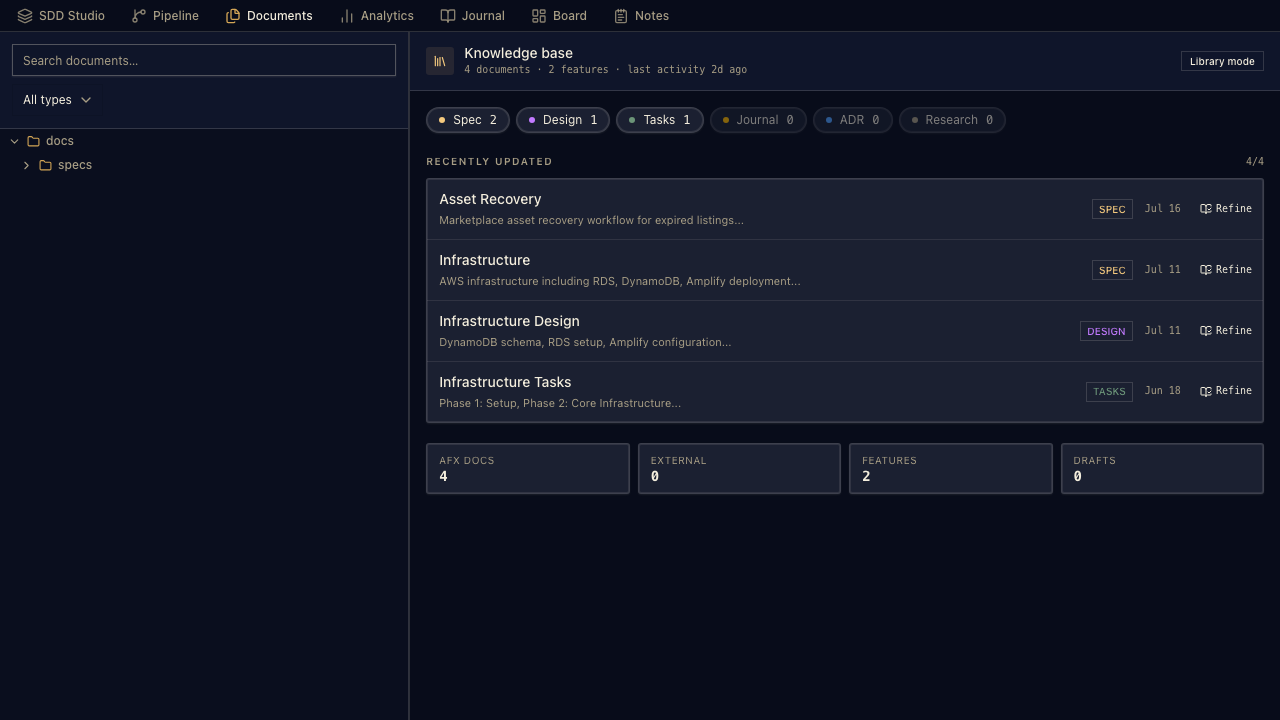Click the RECENTLY UPDATED label
Screen dimensions: 1280x720
pos(489,162)
